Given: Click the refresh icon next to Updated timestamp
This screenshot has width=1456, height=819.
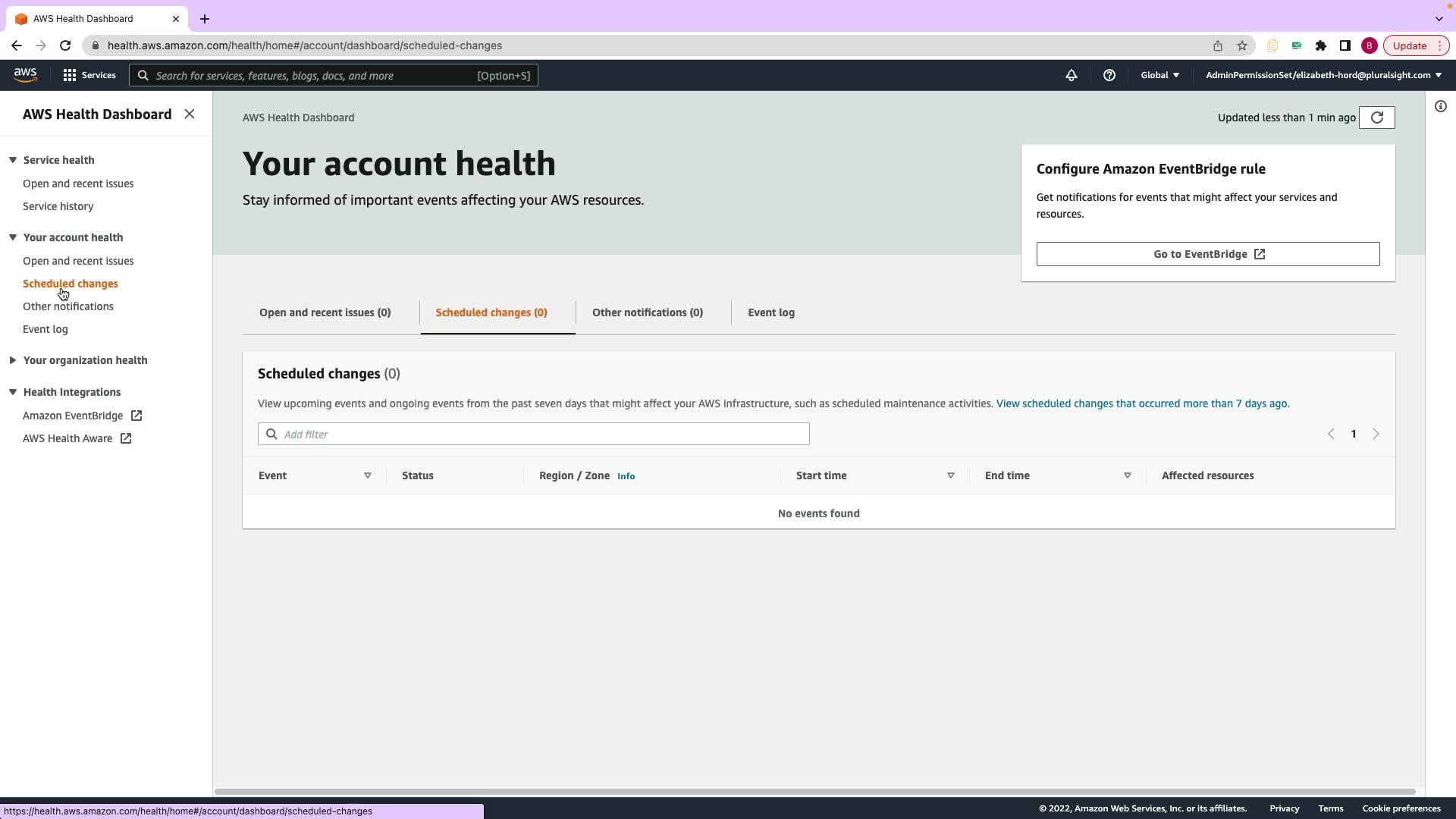Looking at the screenshot, I should tap(1376, 118).
